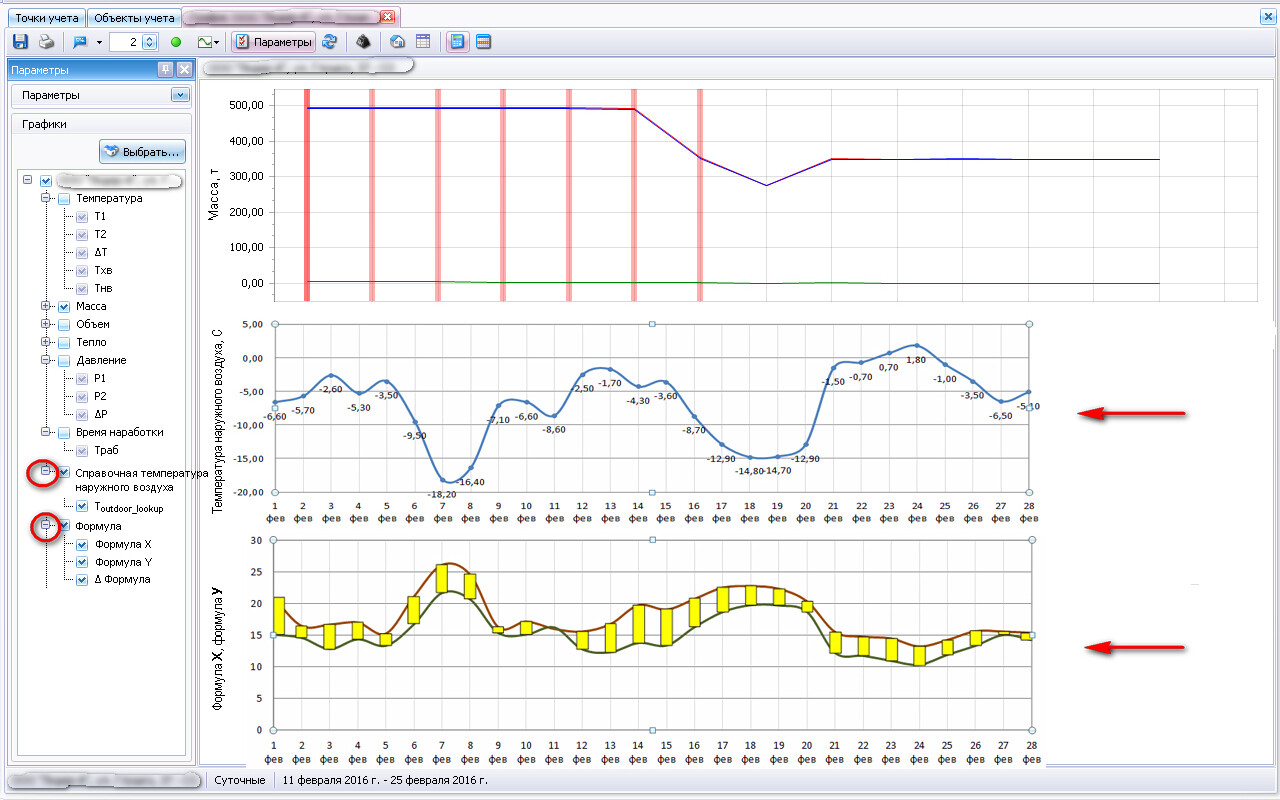The height and width of the screenshot is (800, 1280).
Task: Expand the Тепло tree node
Action: pyautogui.click(x=46, y=342)
